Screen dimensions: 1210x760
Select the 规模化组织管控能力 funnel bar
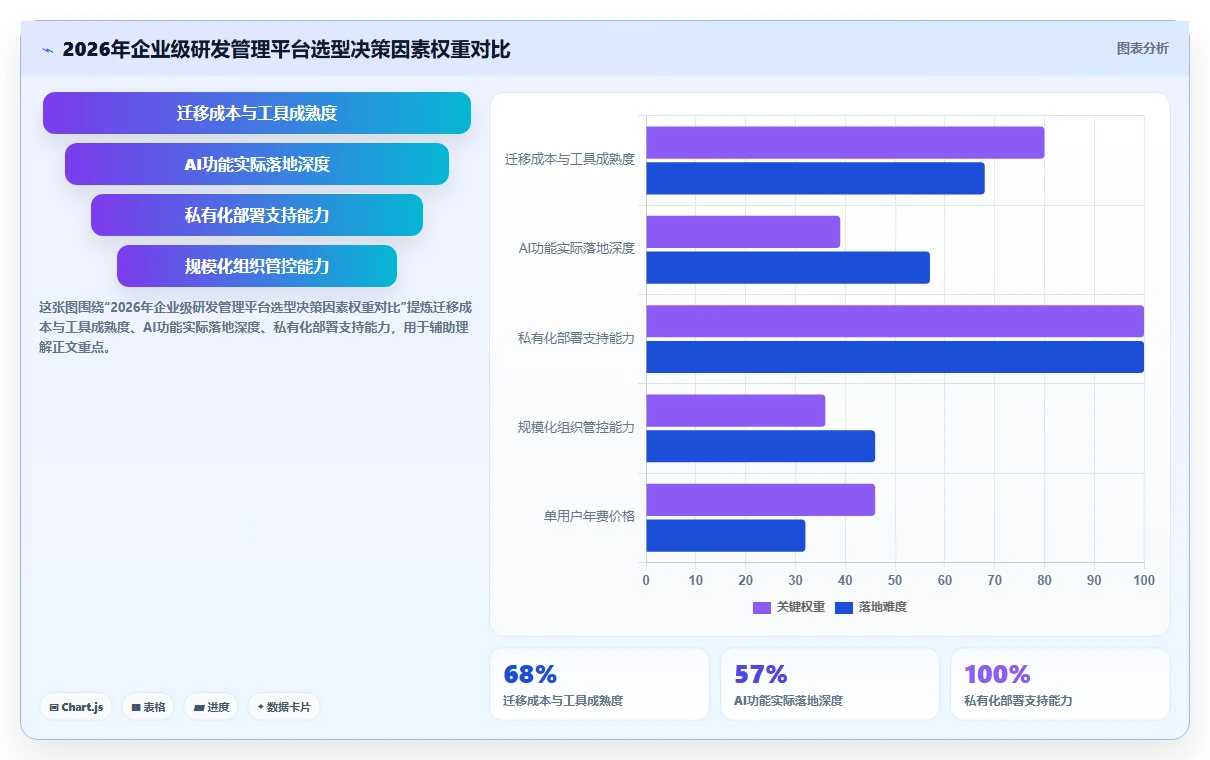point(257,266)
